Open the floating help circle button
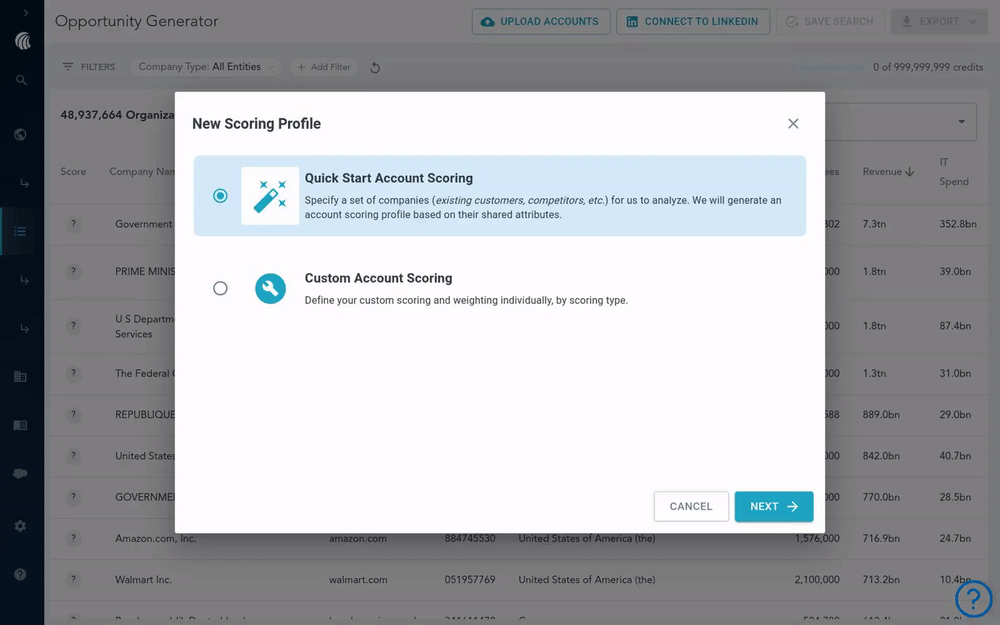Screen dimensions: 1000x625 (973, 598)
